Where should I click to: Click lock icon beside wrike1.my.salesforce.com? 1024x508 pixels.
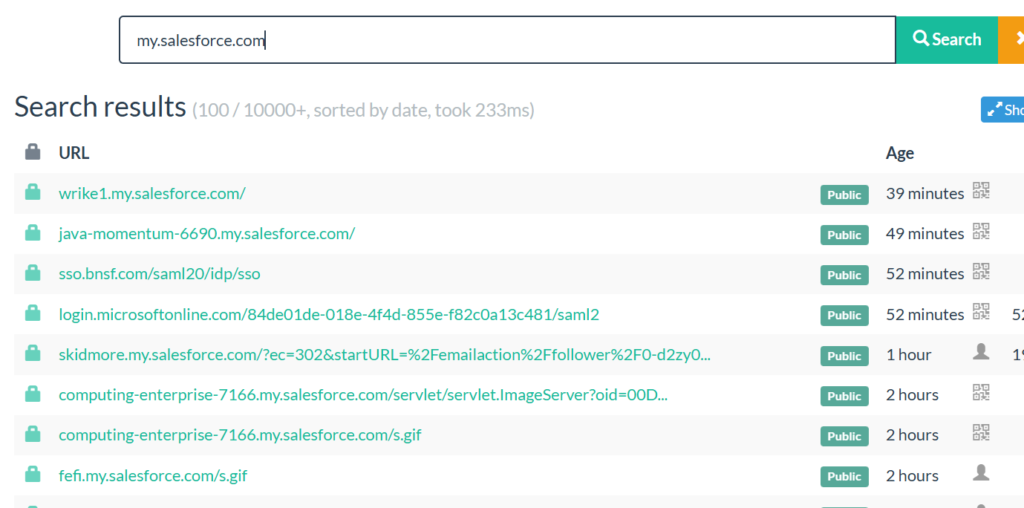coord(33,193)
